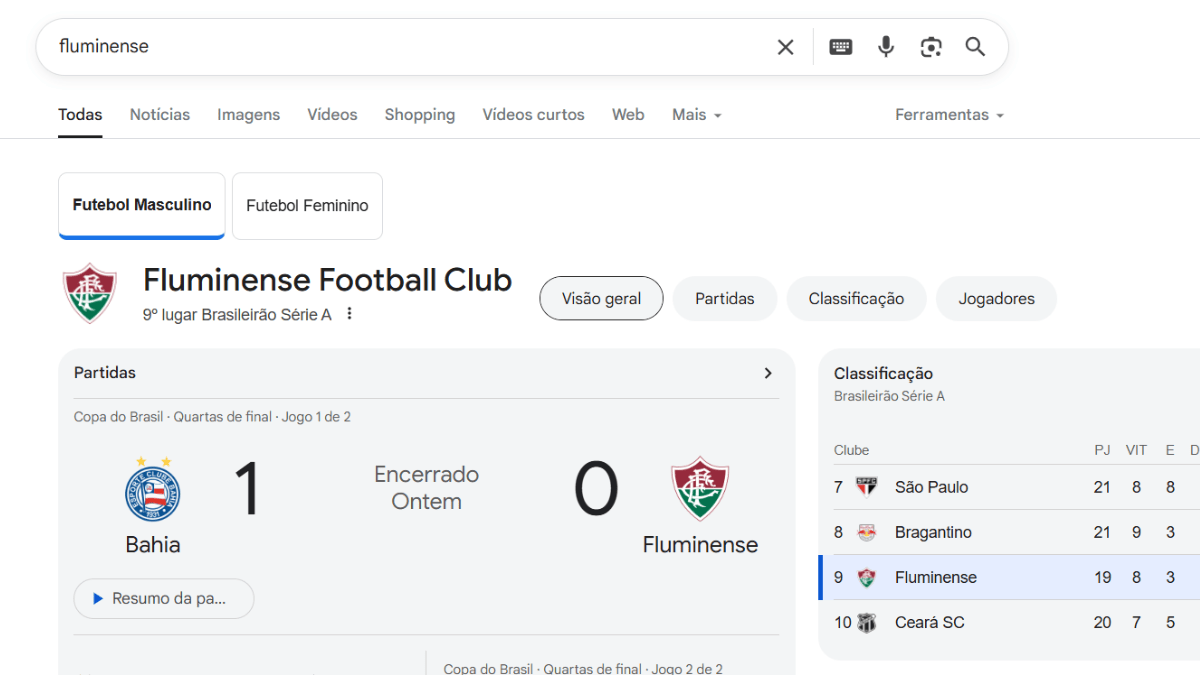The width and height of the screenshot is (1200, 675).
Task: Click the search field containing fluminense
Action: click(400, 47)
